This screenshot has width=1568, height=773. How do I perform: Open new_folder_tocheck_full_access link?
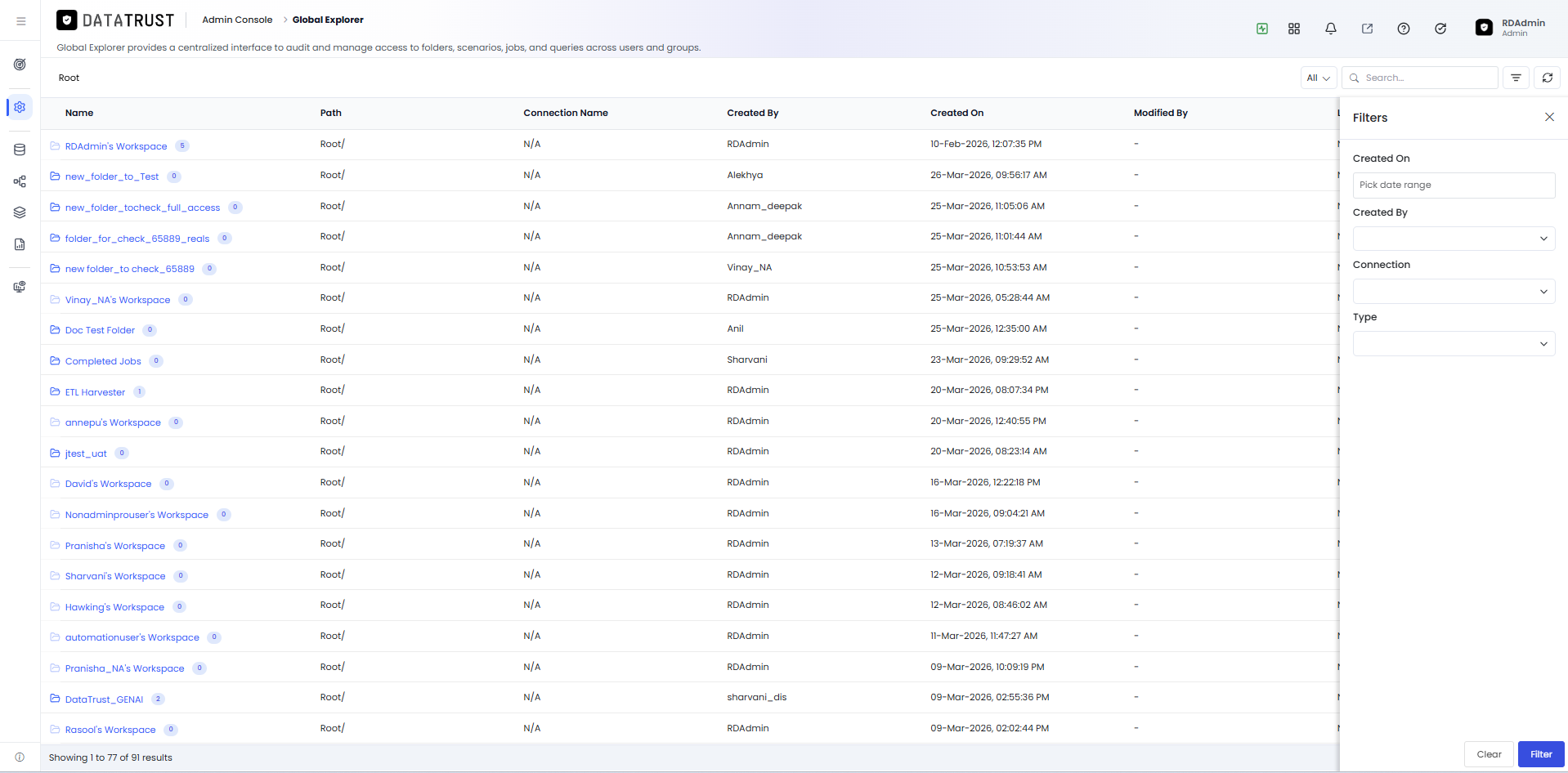point(142,208)
